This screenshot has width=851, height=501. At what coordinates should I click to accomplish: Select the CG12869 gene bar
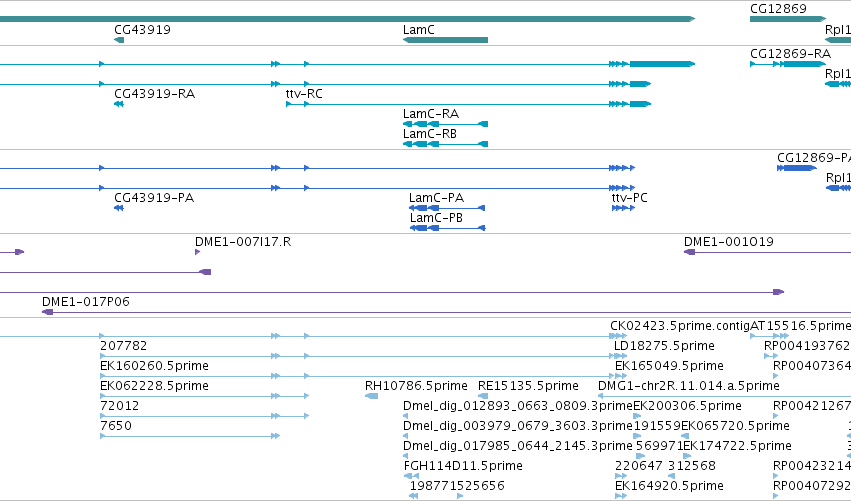788,19
